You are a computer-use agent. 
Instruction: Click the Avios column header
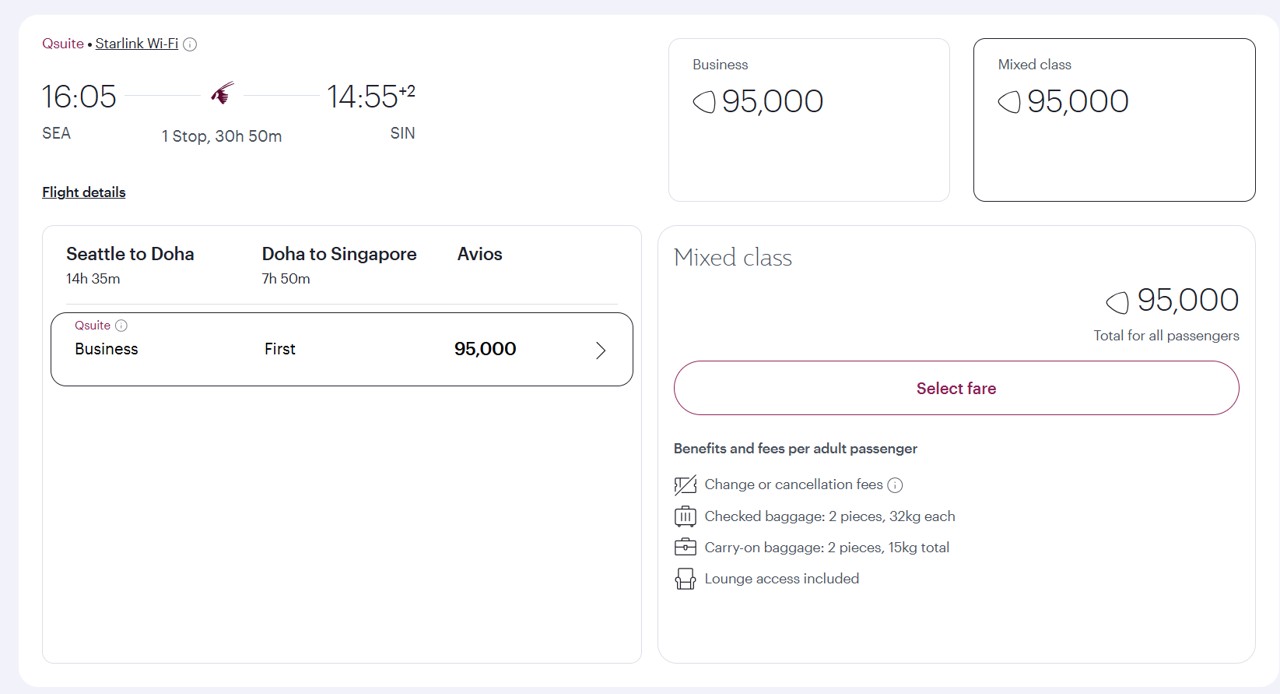coord(479,254)
